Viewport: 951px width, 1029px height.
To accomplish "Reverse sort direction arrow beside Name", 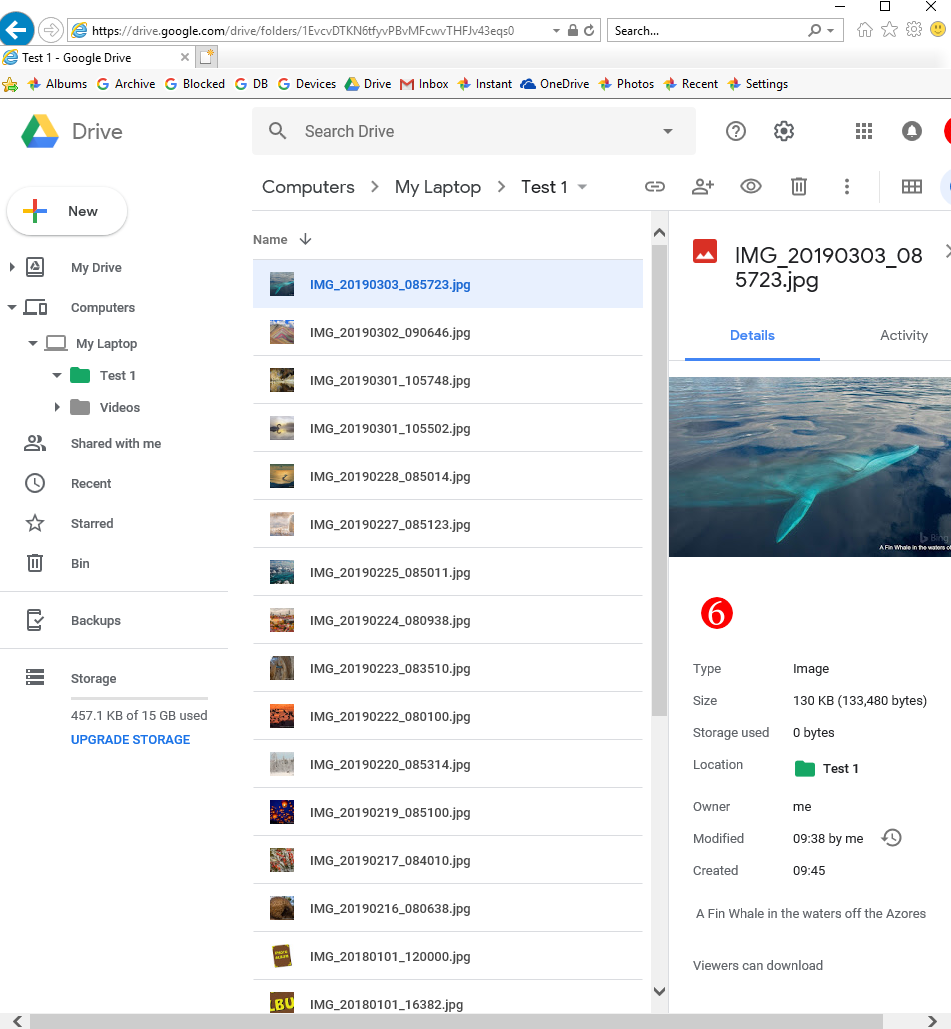I will [305, 239].
